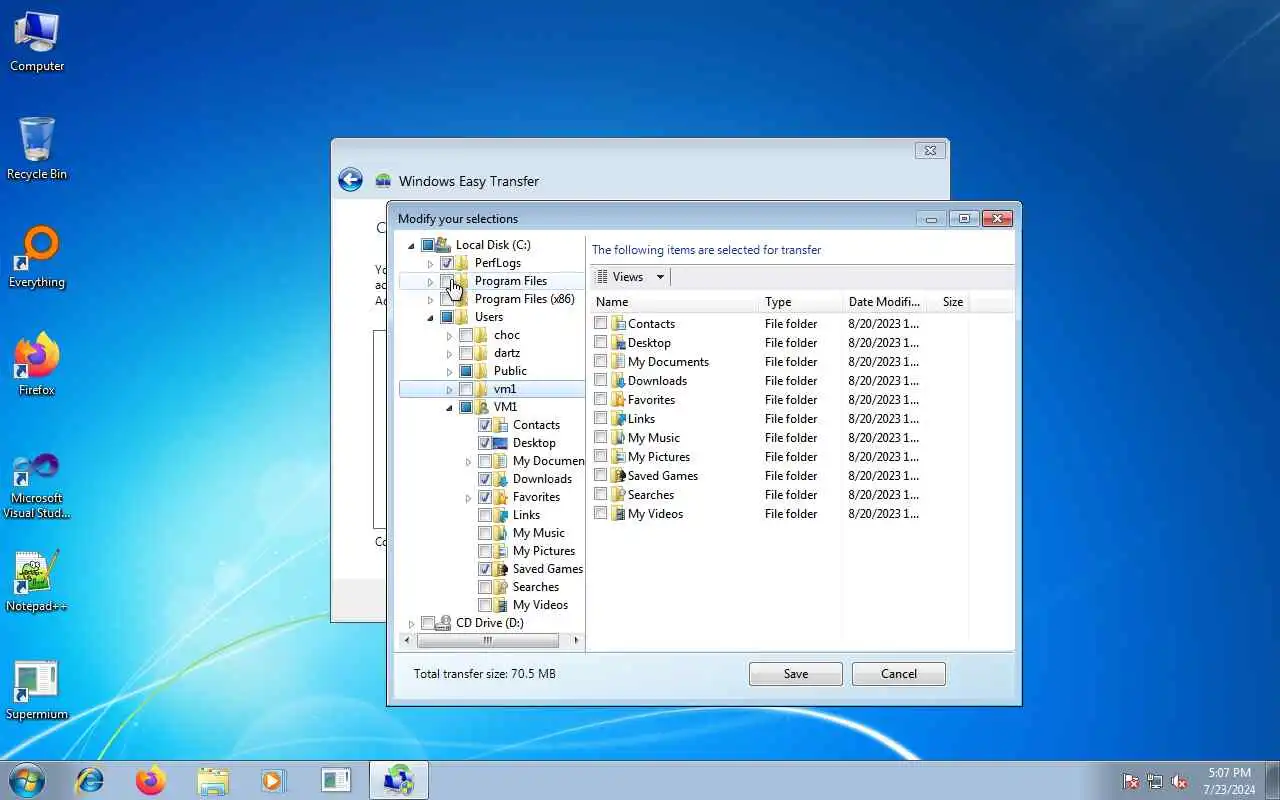This screenshot has height=800, width=1280.
Task: Check the Searches checkbox in the tree
Action: [485, 587]
